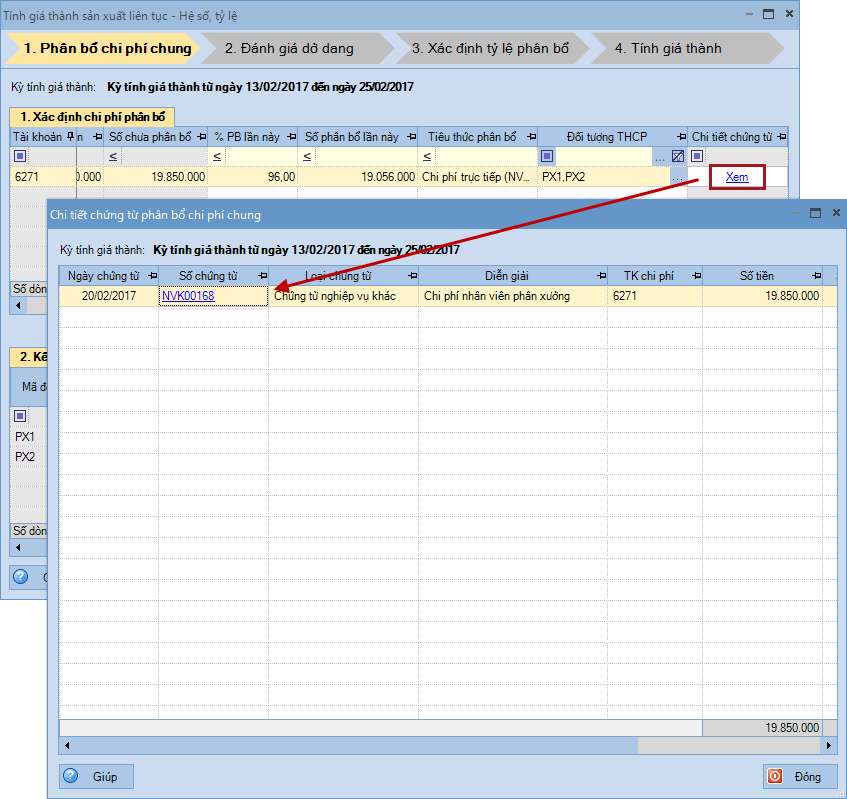Open Tài khoản filter operator box
847x799 pixels.
tap(19, 156)
